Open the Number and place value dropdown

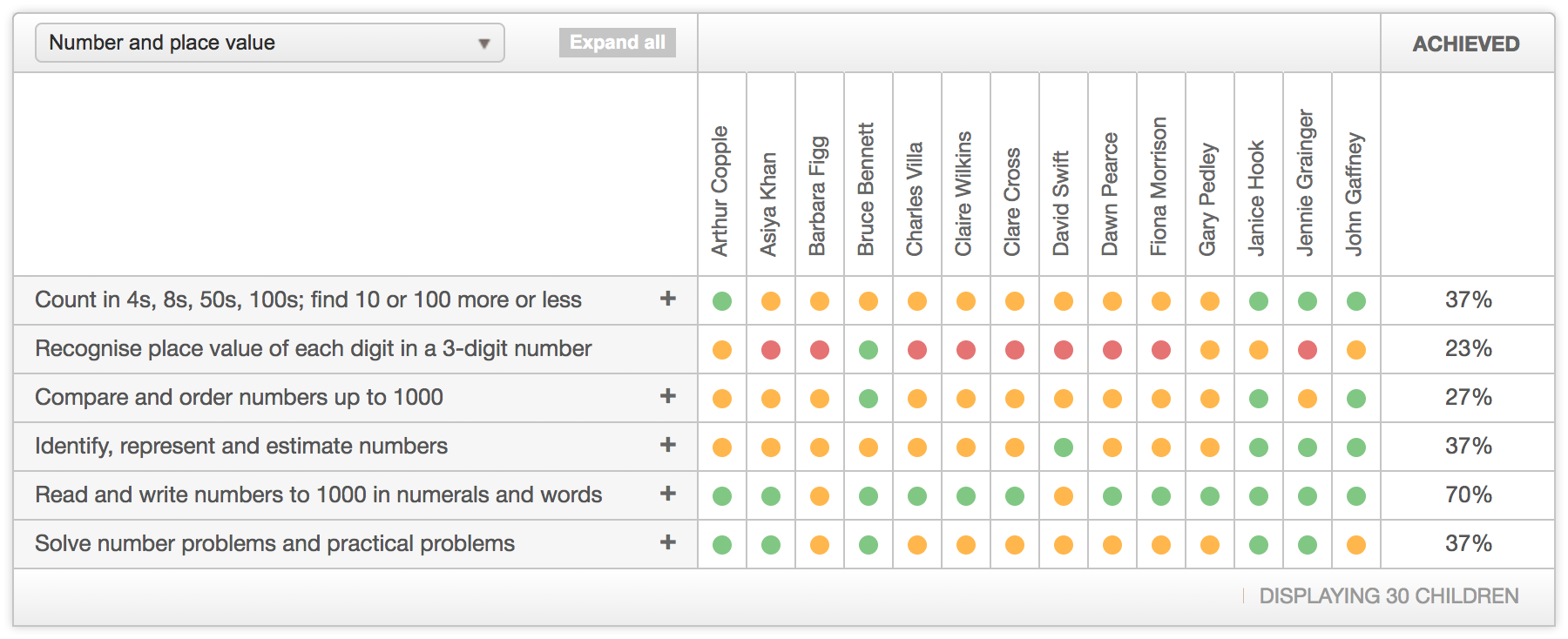tap(269, 42)
